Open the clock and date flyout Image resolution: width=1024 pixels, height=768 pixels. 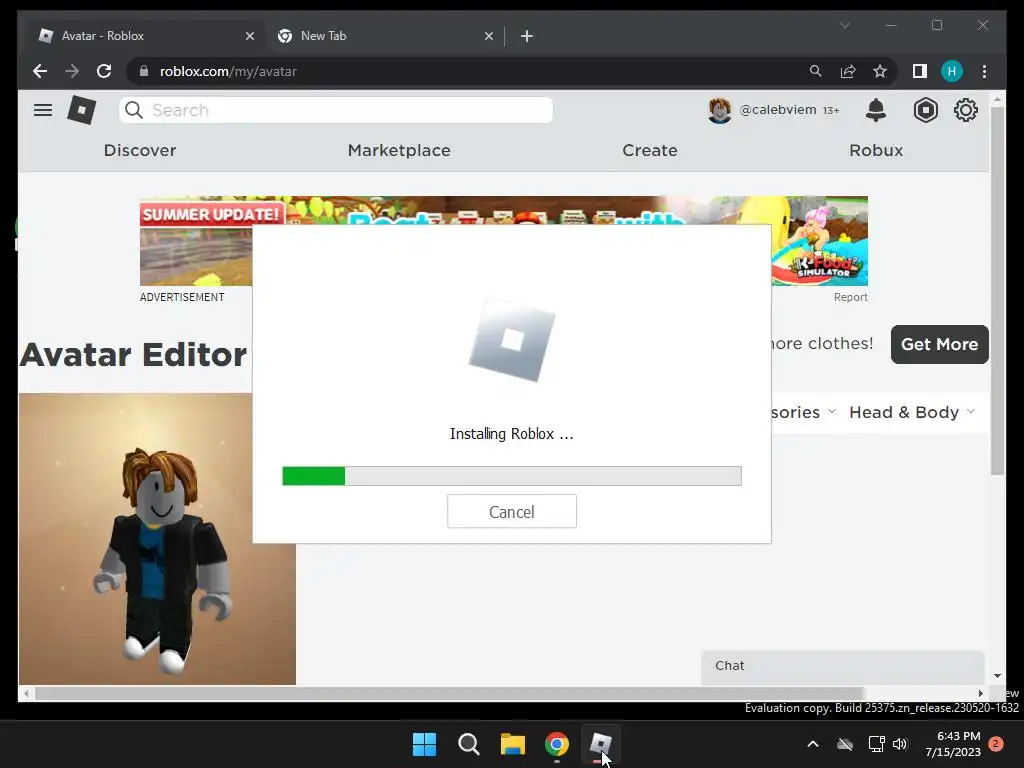click(953, 744)
